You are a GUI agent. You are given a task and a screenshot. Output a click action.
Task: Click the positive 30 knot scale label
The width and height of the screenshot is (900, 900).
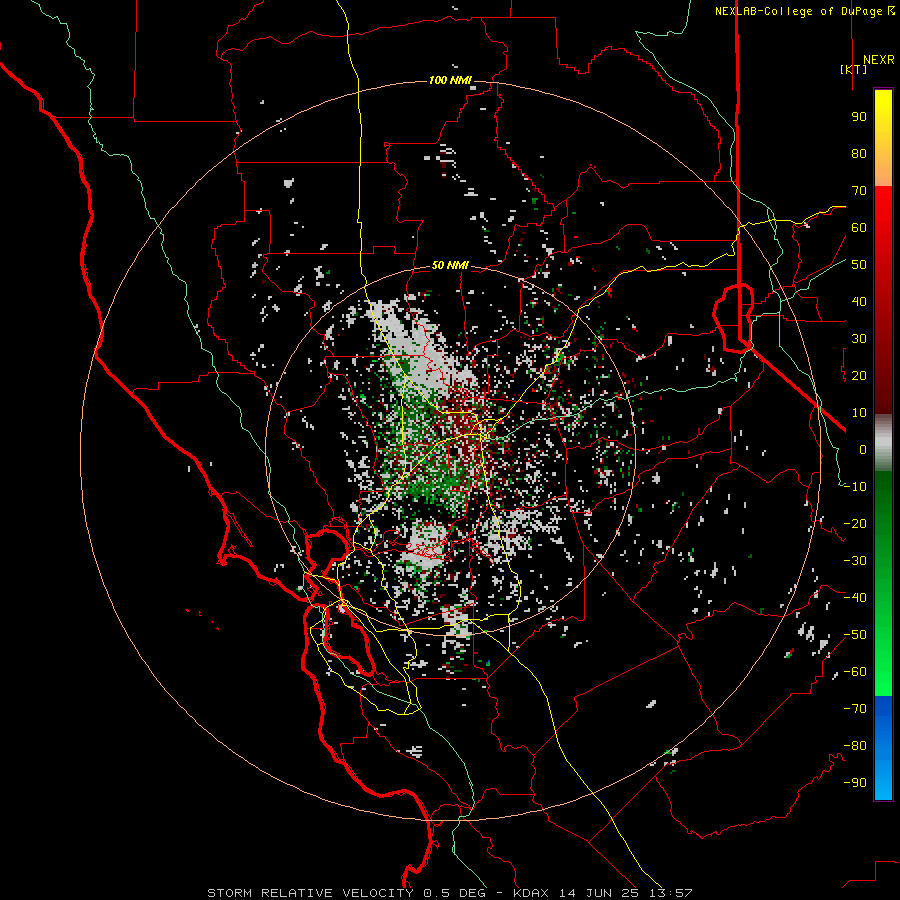pyautogui.click(x=859, y=339)
